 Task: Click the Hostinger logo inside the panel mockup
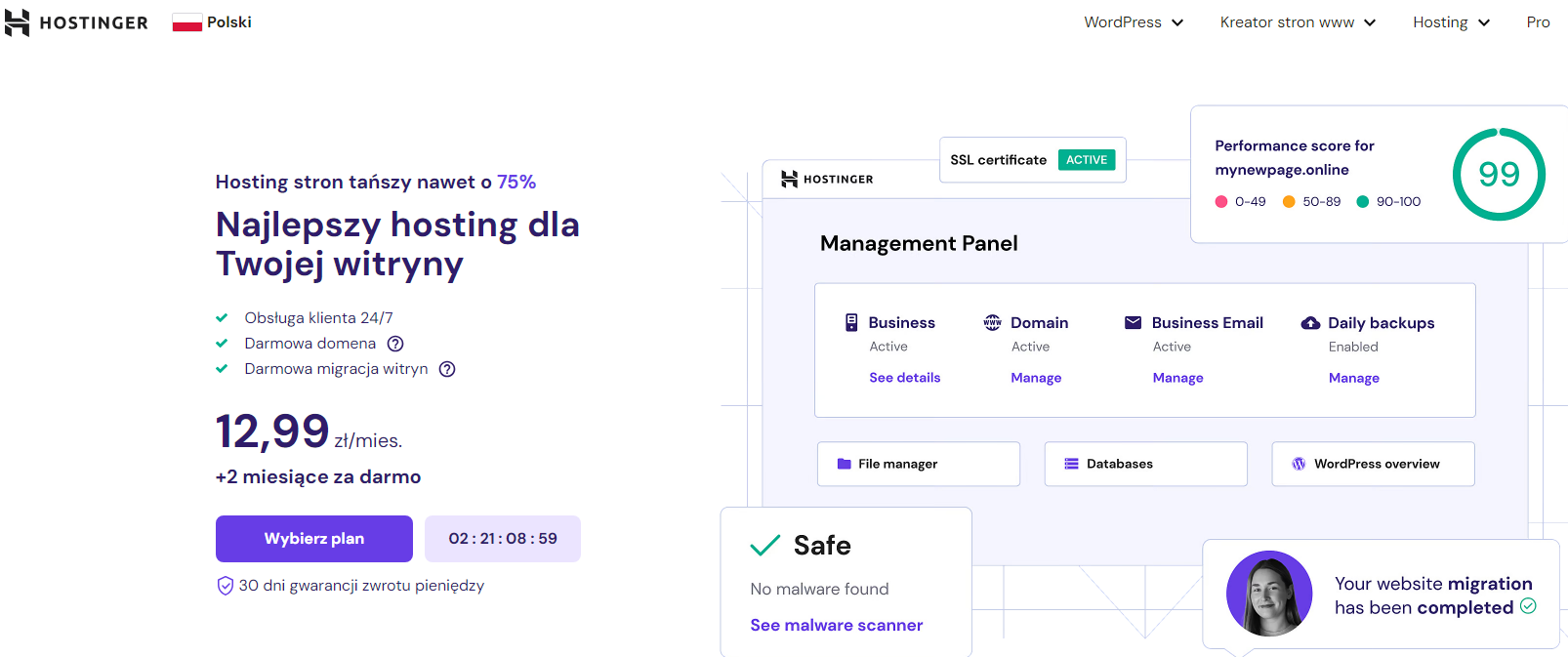click(827, 179)
